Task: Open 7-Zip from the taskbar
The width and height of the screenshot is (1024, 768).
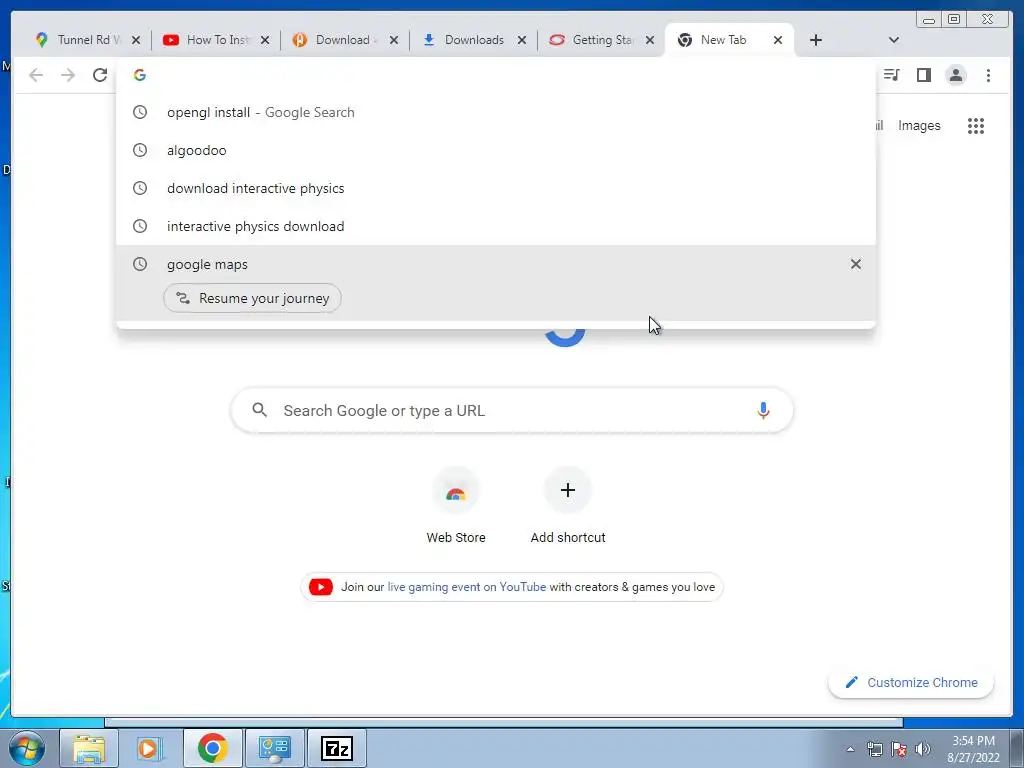Action: [337, 748]
